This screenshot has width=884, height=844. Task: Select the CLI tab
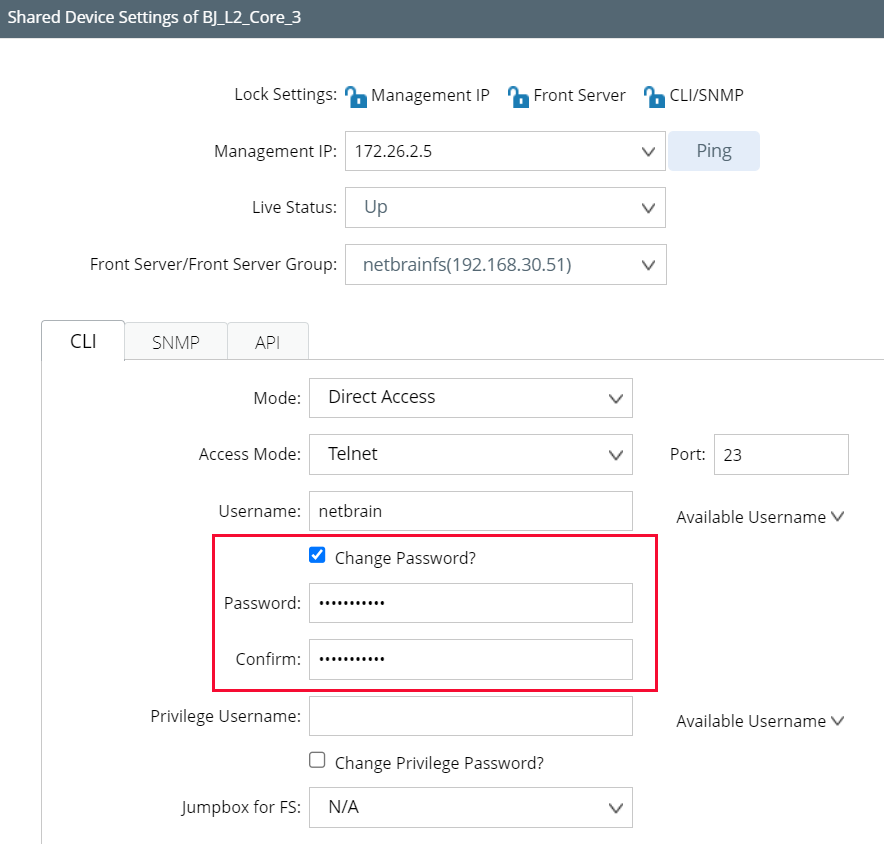click(x=82, y=340)
